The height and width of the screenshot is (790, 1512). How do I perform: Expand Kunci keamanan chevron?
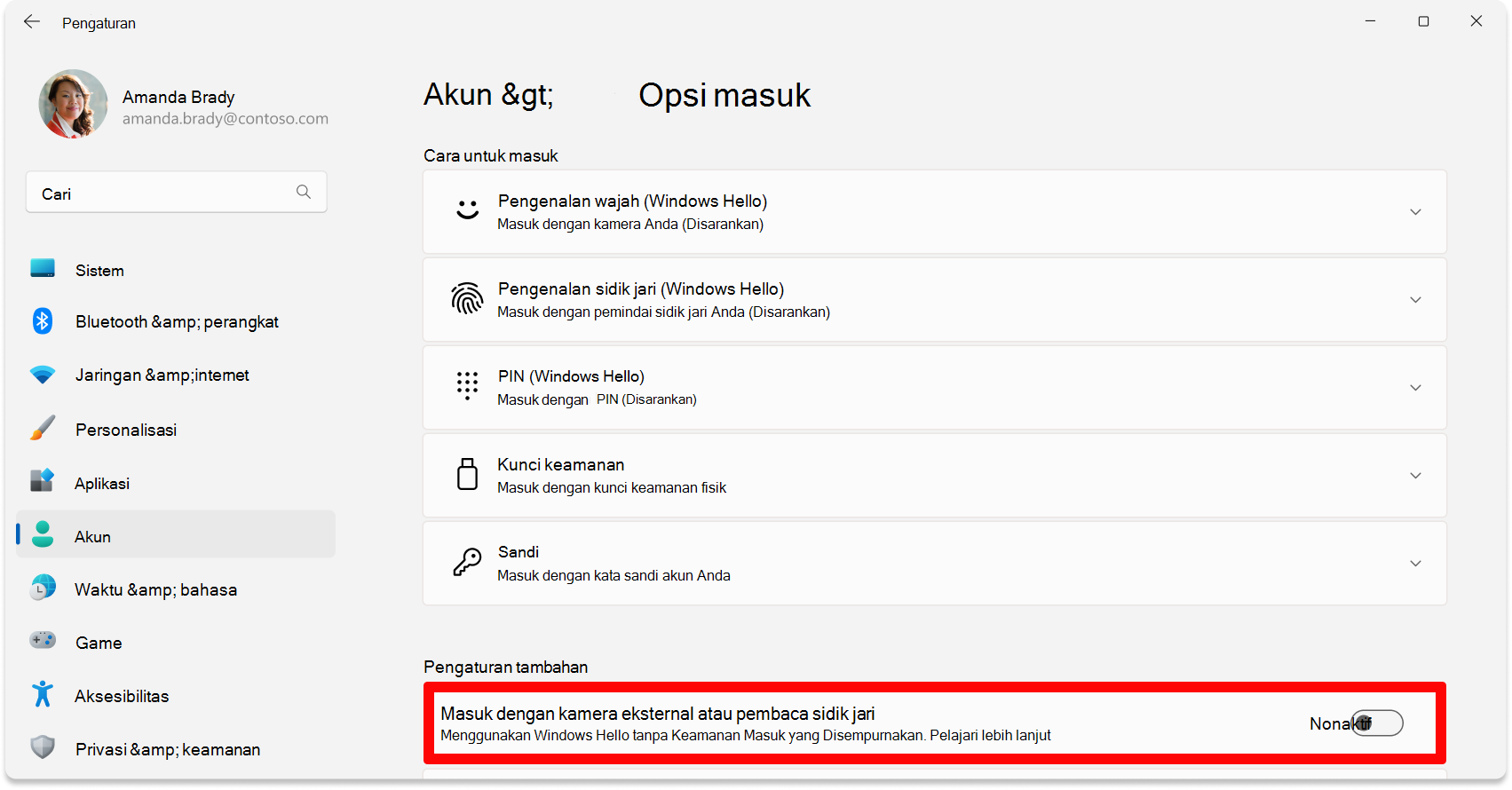(x=1415, y=476)
